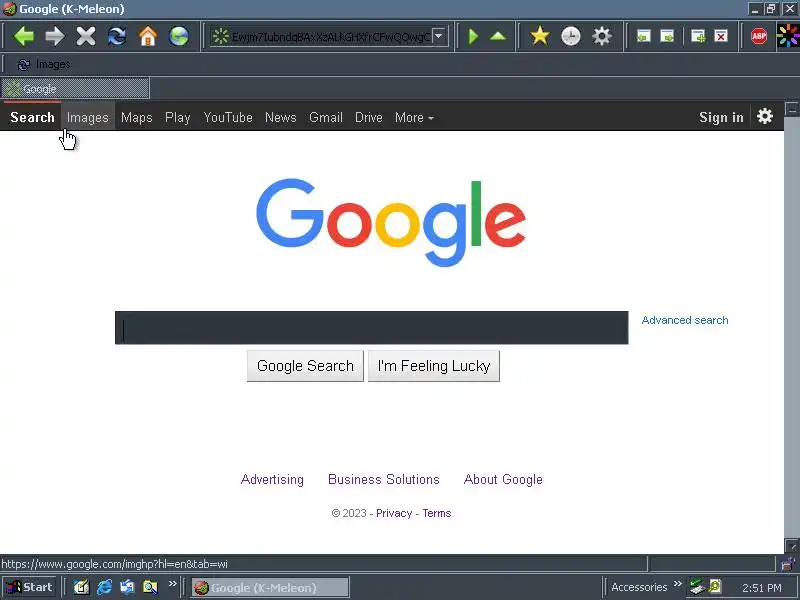Click the Google Search button
Viewport: 800px width, 600px height.
pyautogui.click(x=305, y=366)
